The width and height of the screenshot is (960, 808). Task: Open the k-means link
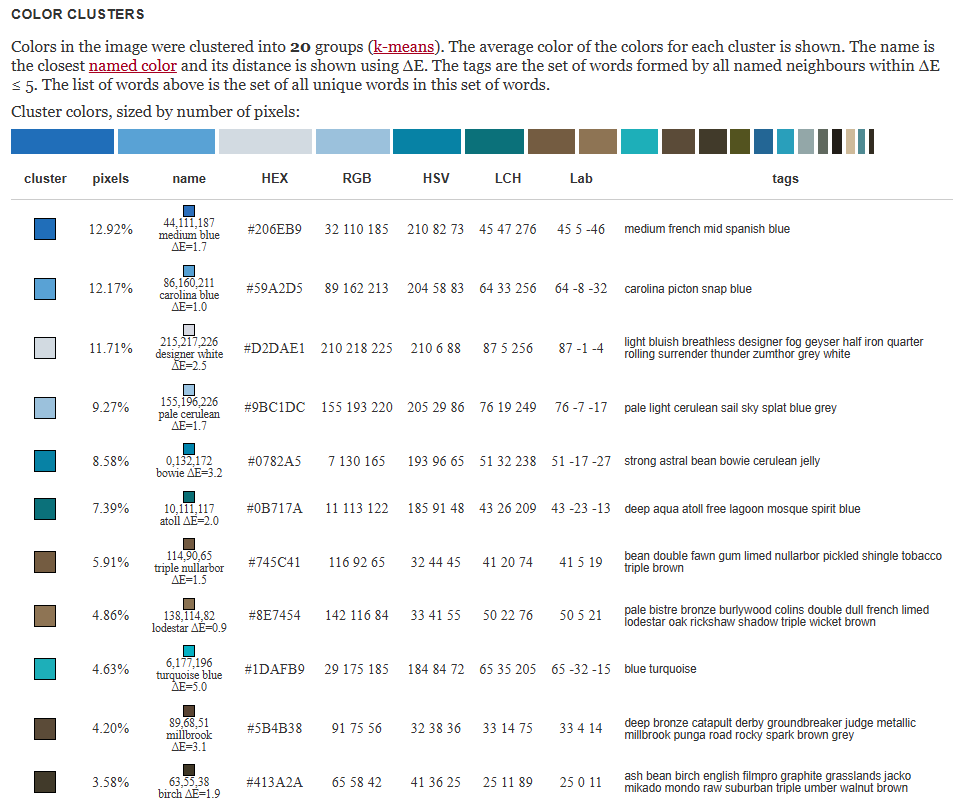click(405, 47)
